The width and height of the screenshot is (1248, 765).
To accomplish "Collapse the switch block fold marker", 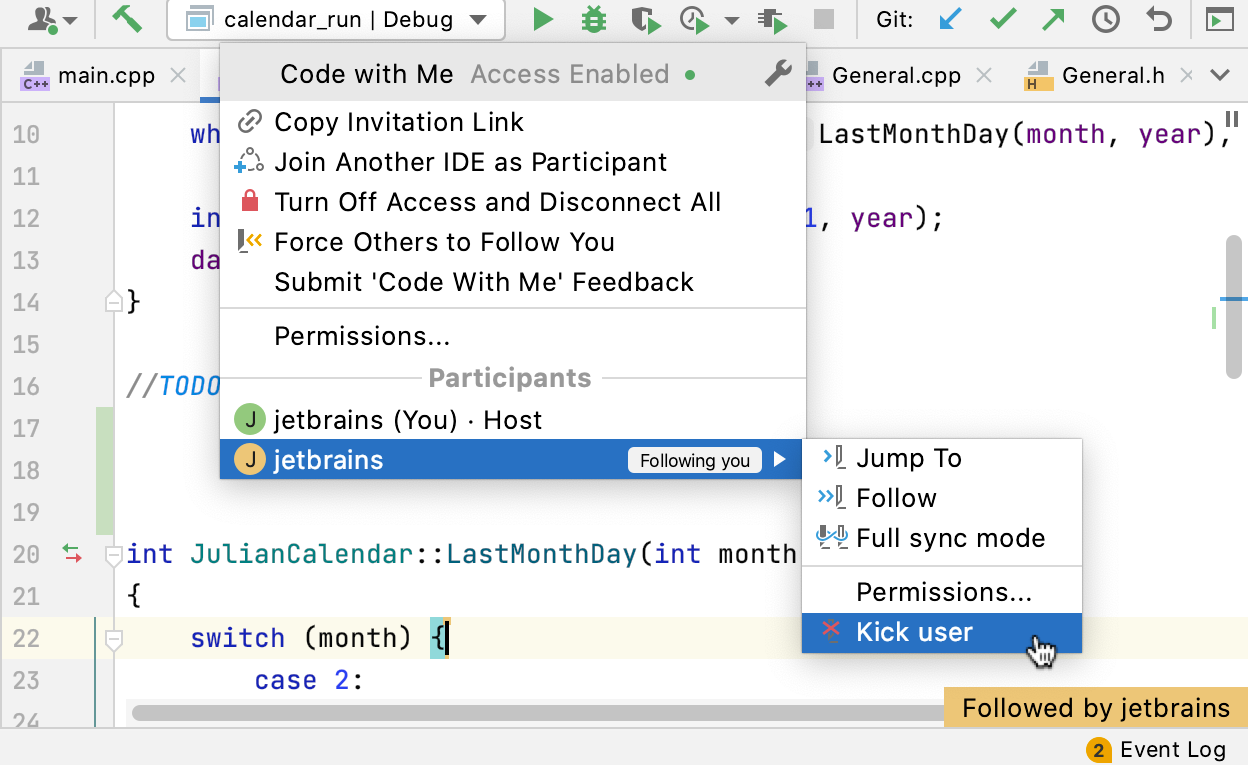I will tap(113, 639).
